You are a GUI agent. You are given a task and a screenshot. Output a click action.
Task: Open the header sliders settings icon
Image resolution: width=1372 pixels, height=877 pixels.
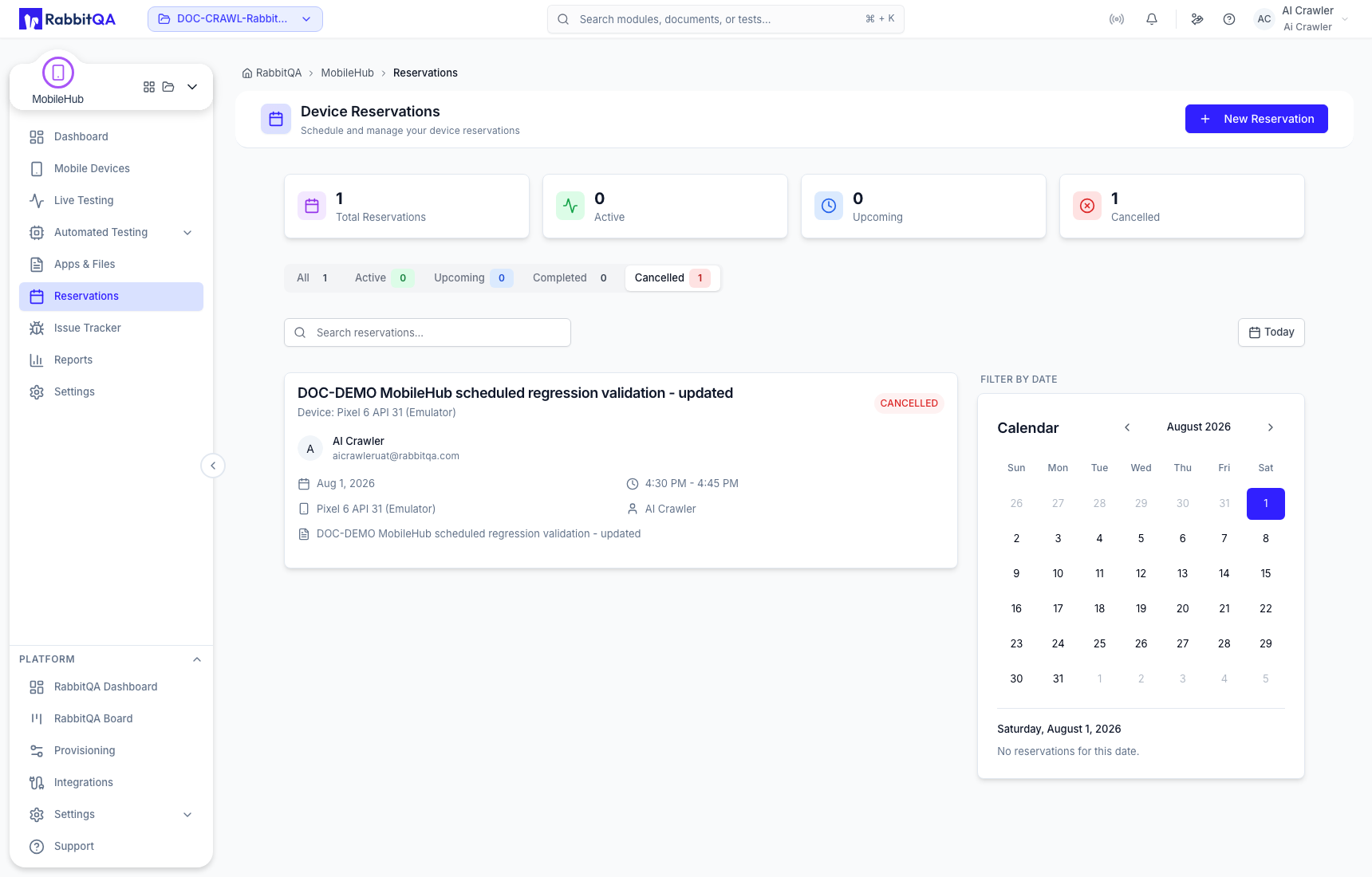[x=1197, y=19]
